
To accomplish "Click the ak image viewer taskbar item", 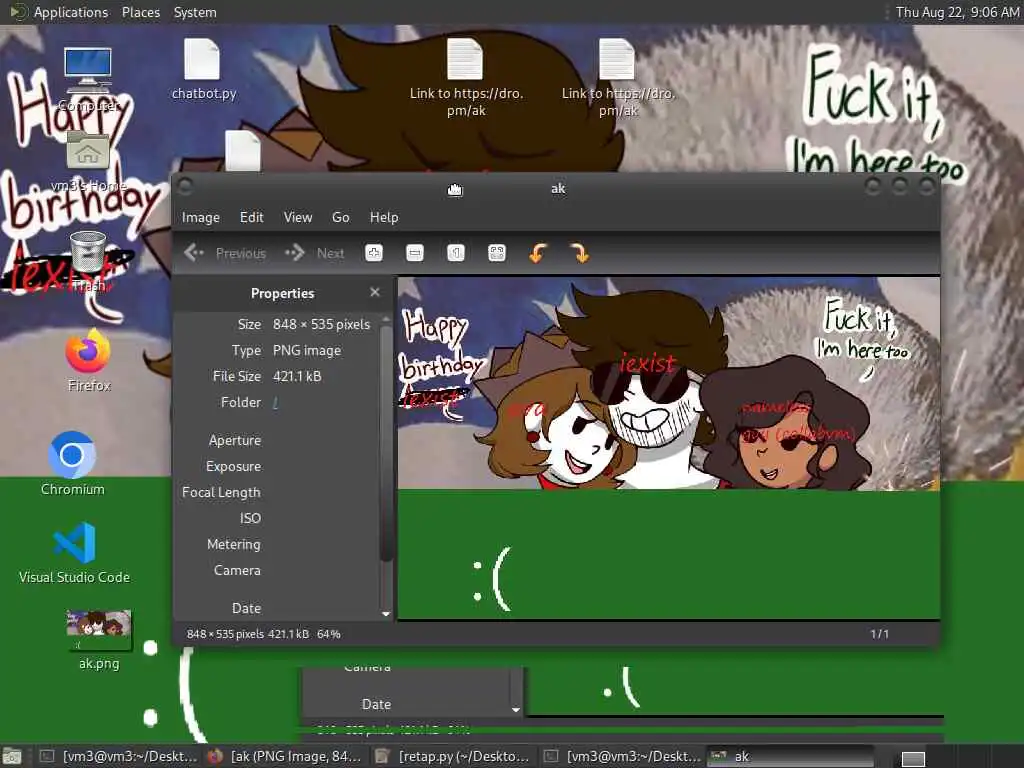I will point(790,756).
